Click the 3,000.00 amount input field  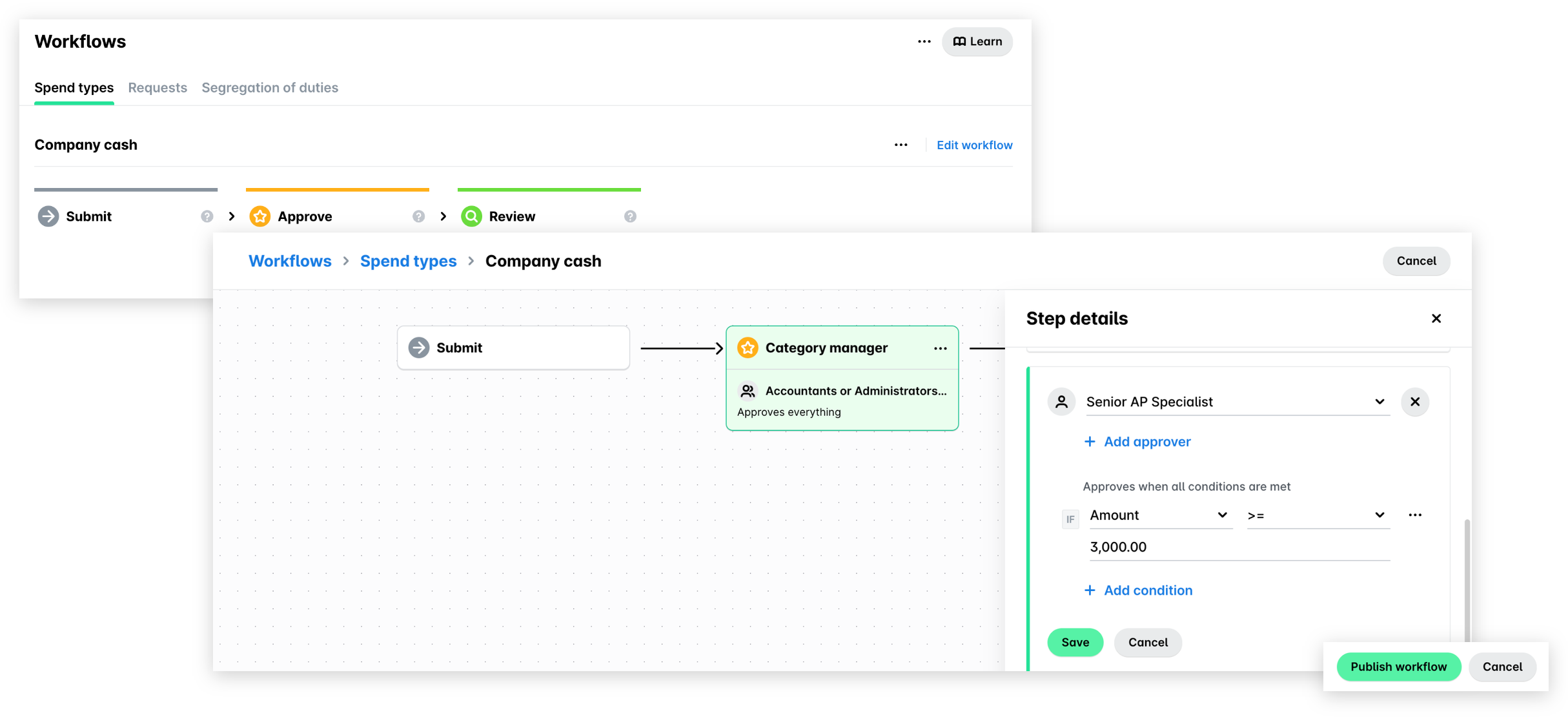point(1239,548)
